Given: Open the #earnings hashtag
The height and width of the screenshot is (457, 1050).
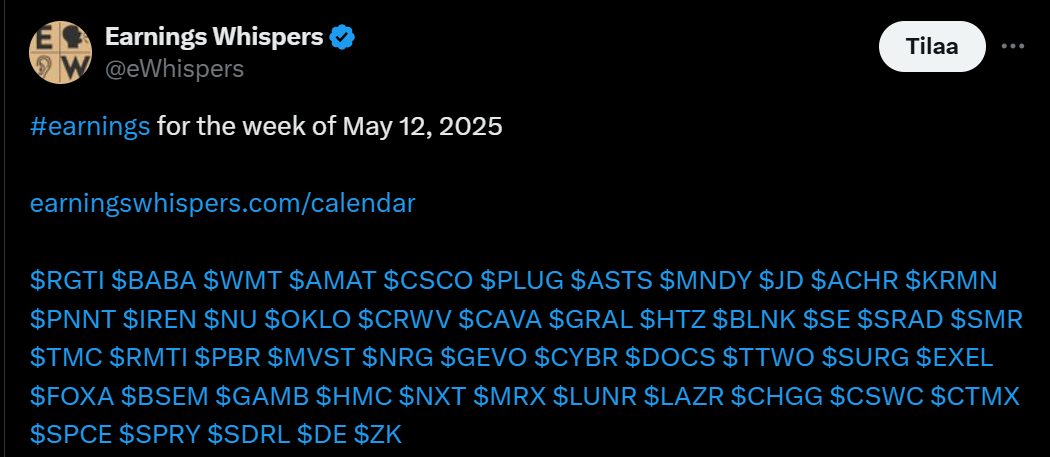Looking at the screenshot, I should [x=90, y=126].
